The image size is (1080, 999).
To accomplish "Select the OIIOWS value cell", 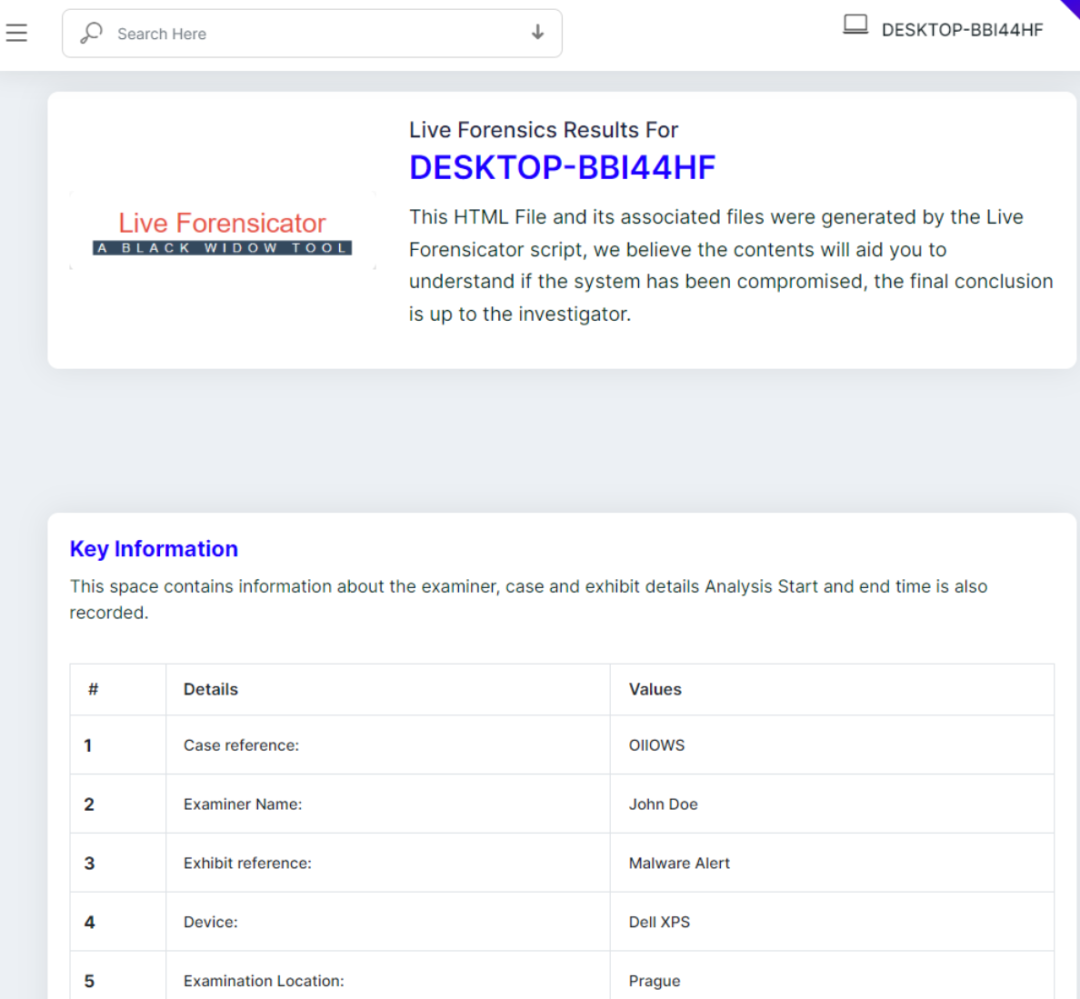I will coord(832,745).
